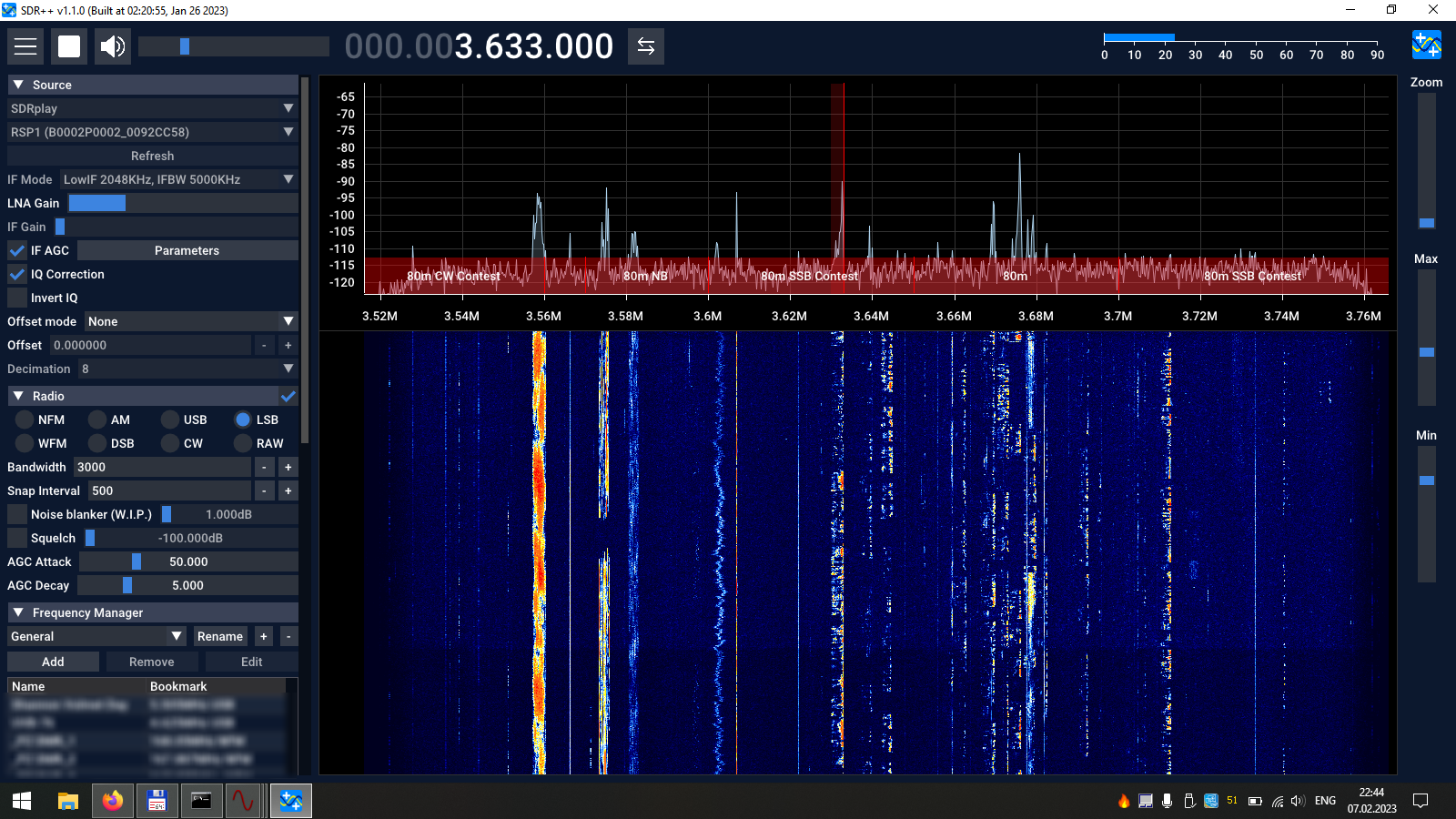The width and height of the screenshot is (1456, 819).
Task: Click the tuning mode swap arrows icon
Action: coord(646,46)
